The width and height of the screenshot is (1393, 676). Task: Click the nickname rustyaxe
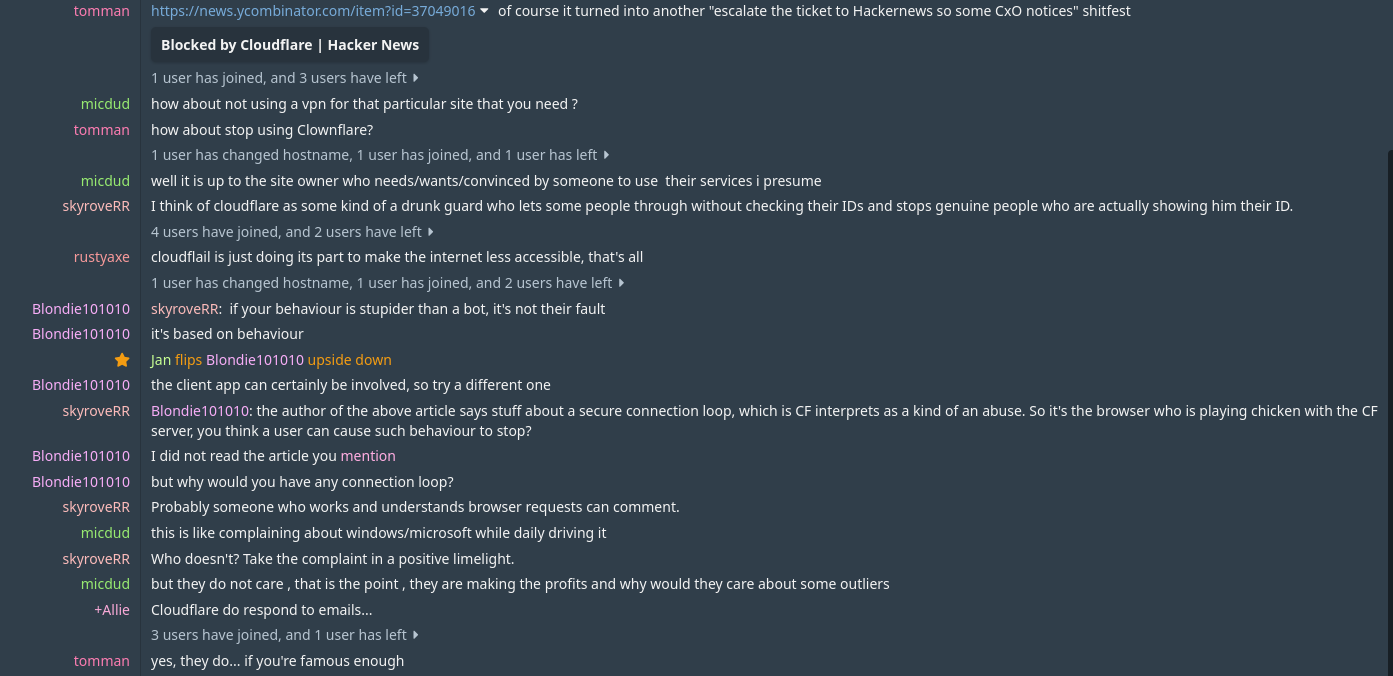pyautogui.click(x=101, y=256)
